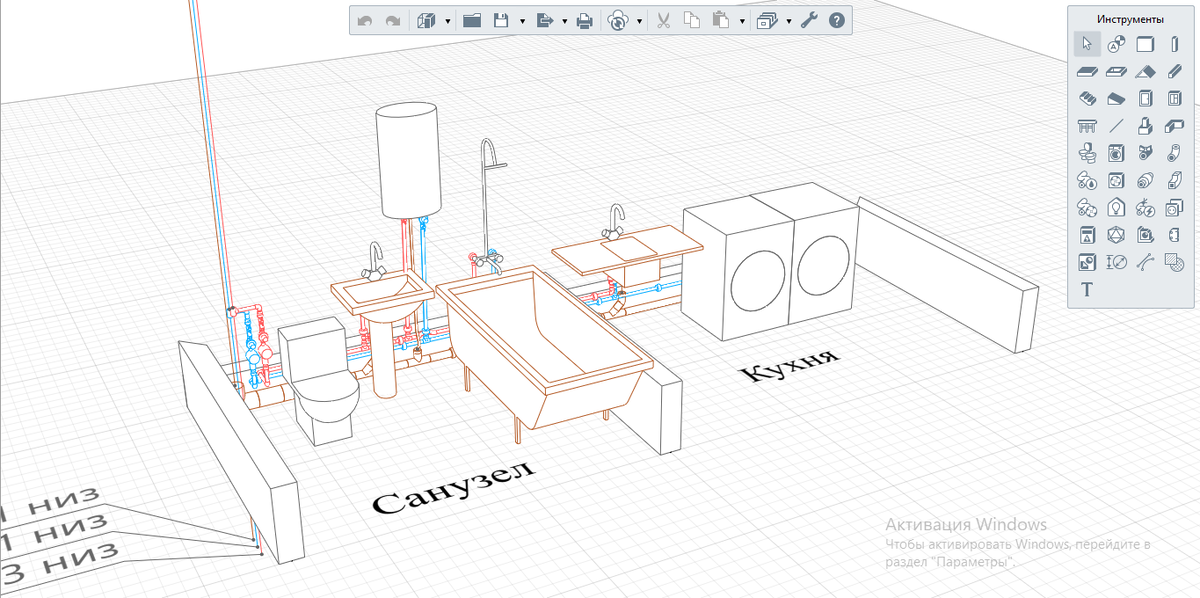
Task: Open the cloud sync dropdown arrow
Action: click(639, 20)
